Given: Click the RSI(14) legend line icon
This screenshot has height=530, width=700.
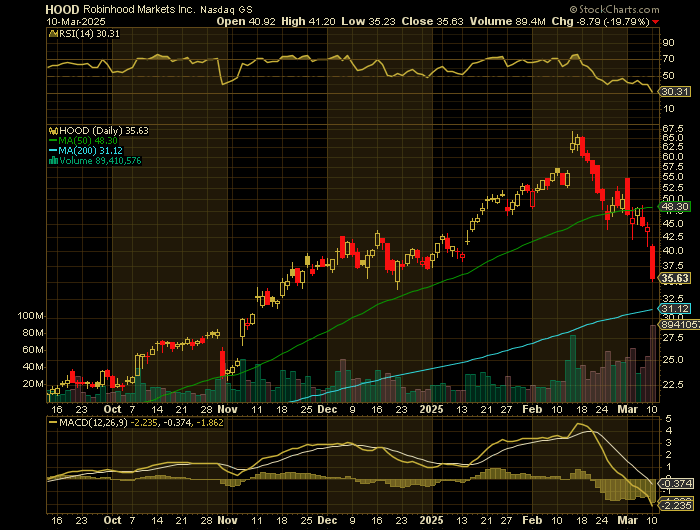Looking at the screenshot, I should [53, 33].
